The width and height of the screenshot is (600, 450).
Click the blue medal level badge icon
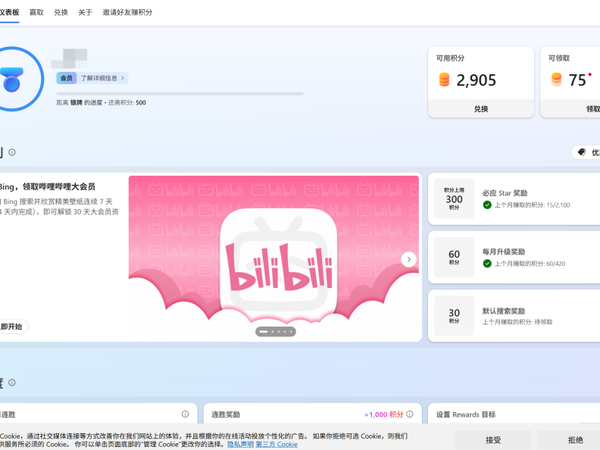coord(12,79)
